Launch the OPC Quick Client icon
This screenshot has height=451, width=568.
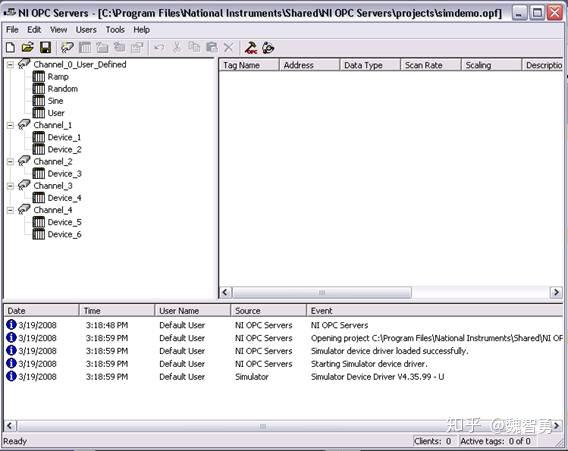[x=251, y=48]
